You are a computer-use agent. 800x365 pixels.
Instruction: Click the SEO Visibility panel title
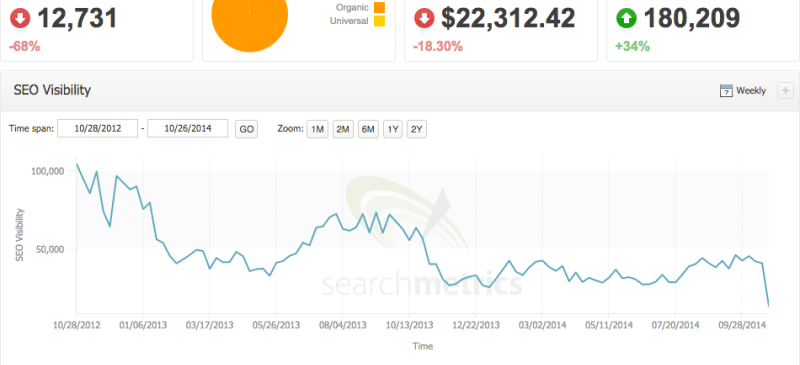(x=52, y=90)
